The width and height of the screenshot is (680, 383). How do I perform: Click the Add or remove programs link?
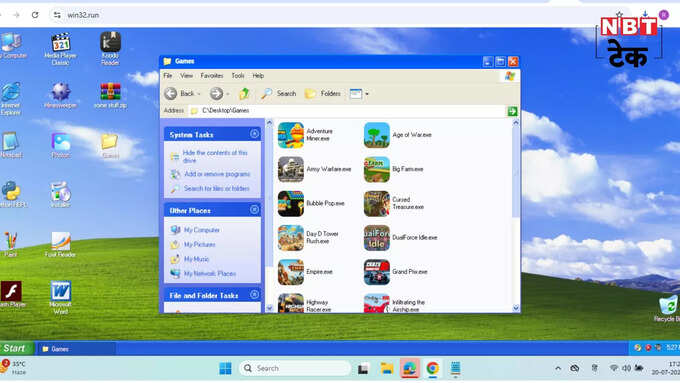[217, 174]
